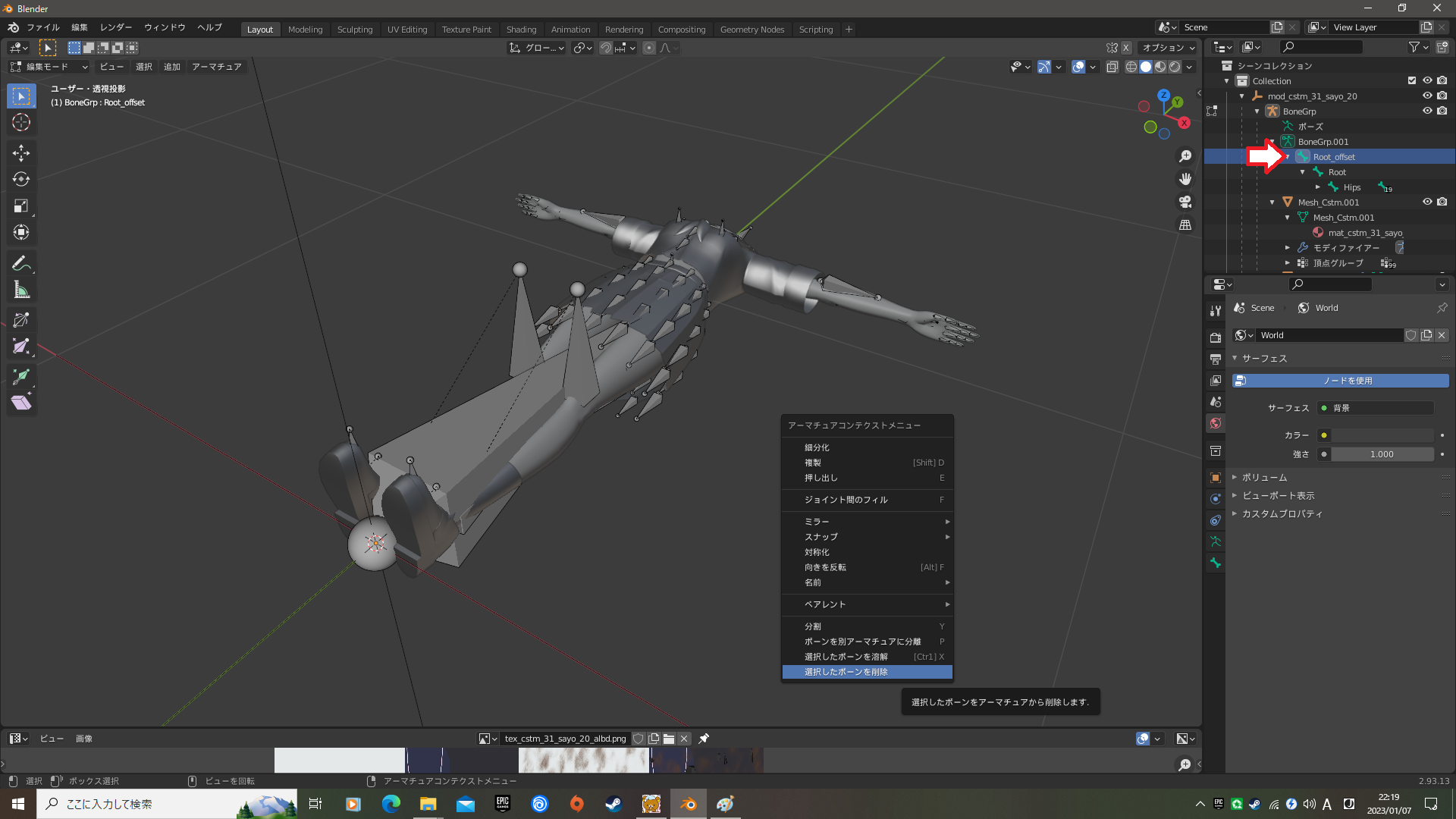Hide BoneGrp with its eye icon
The image size is (1456, 819).
(x=1427, y=111)
